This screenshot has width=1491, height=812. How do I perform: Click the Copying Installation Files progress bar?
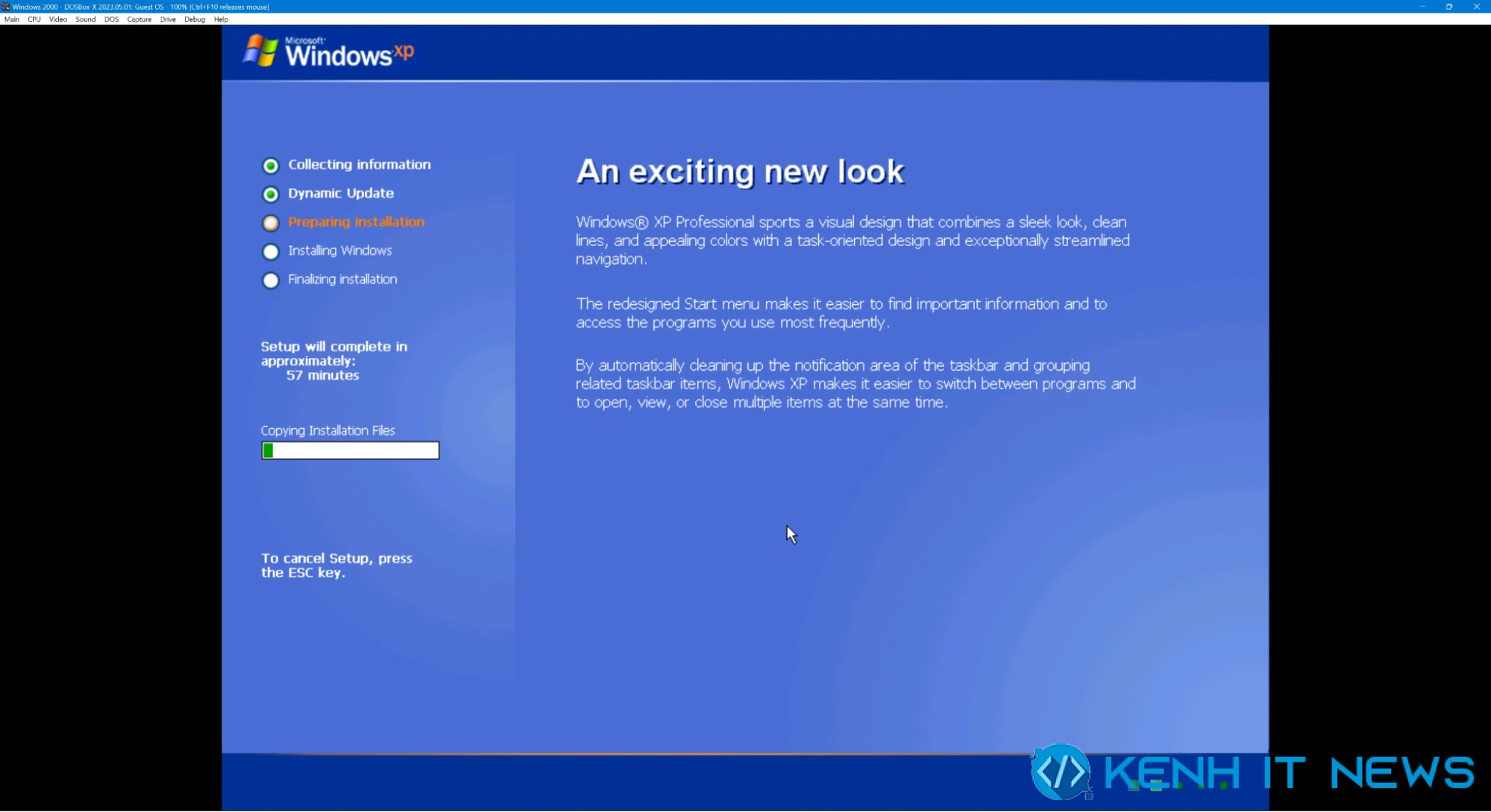[351, 450]
